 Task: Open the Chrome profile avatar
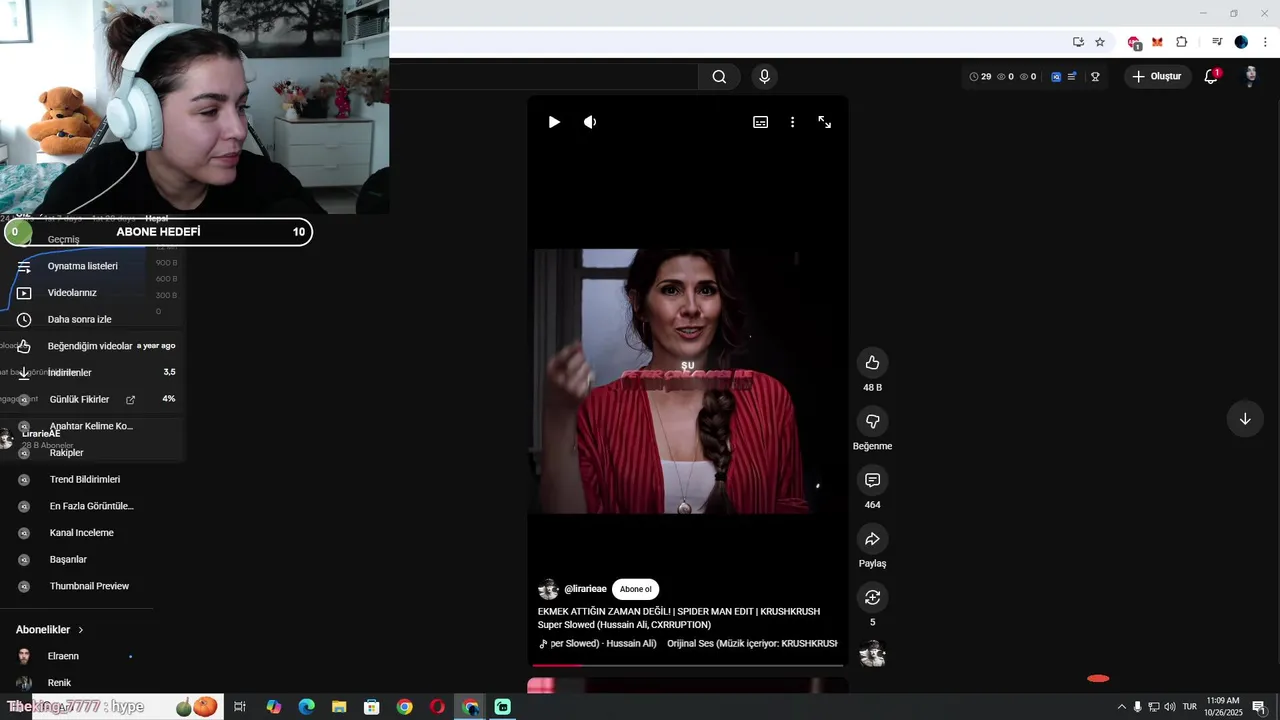click(x=1241, y=42)
